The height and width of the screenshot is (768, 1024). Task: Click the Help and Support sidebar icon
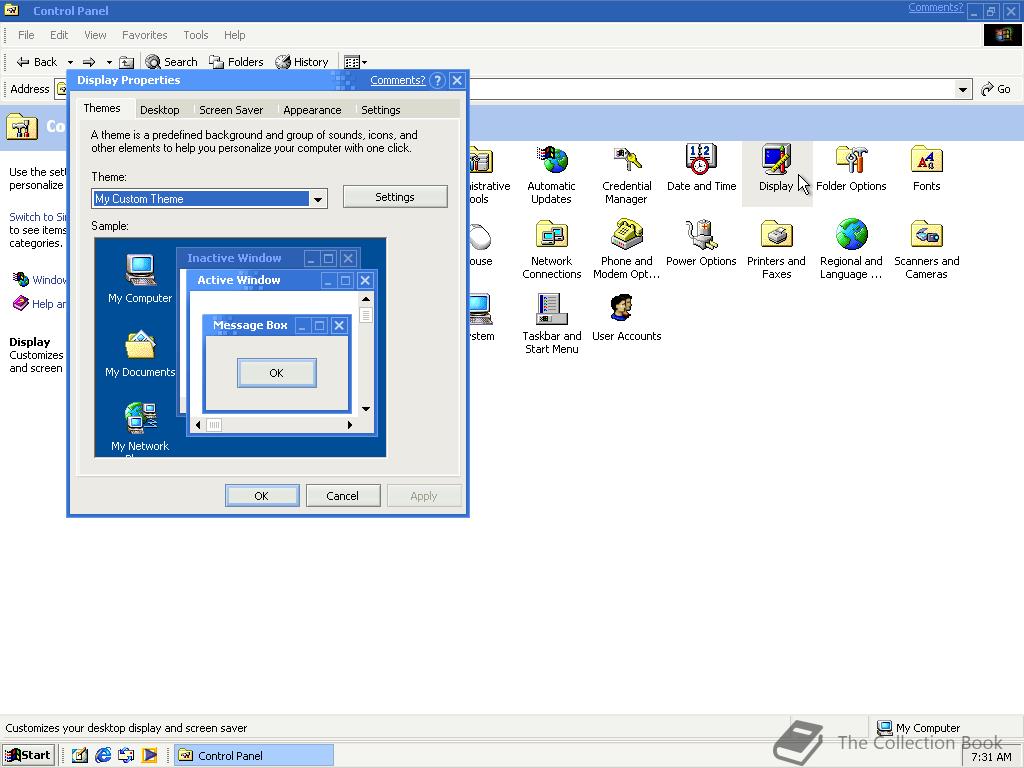pyautogui.click(x=21, y=304)
